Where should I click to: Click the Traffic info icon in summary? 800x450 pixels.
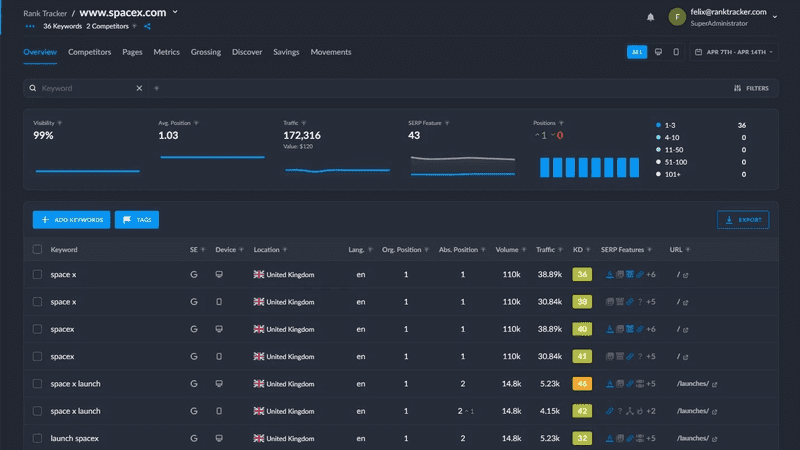[304, 123]
